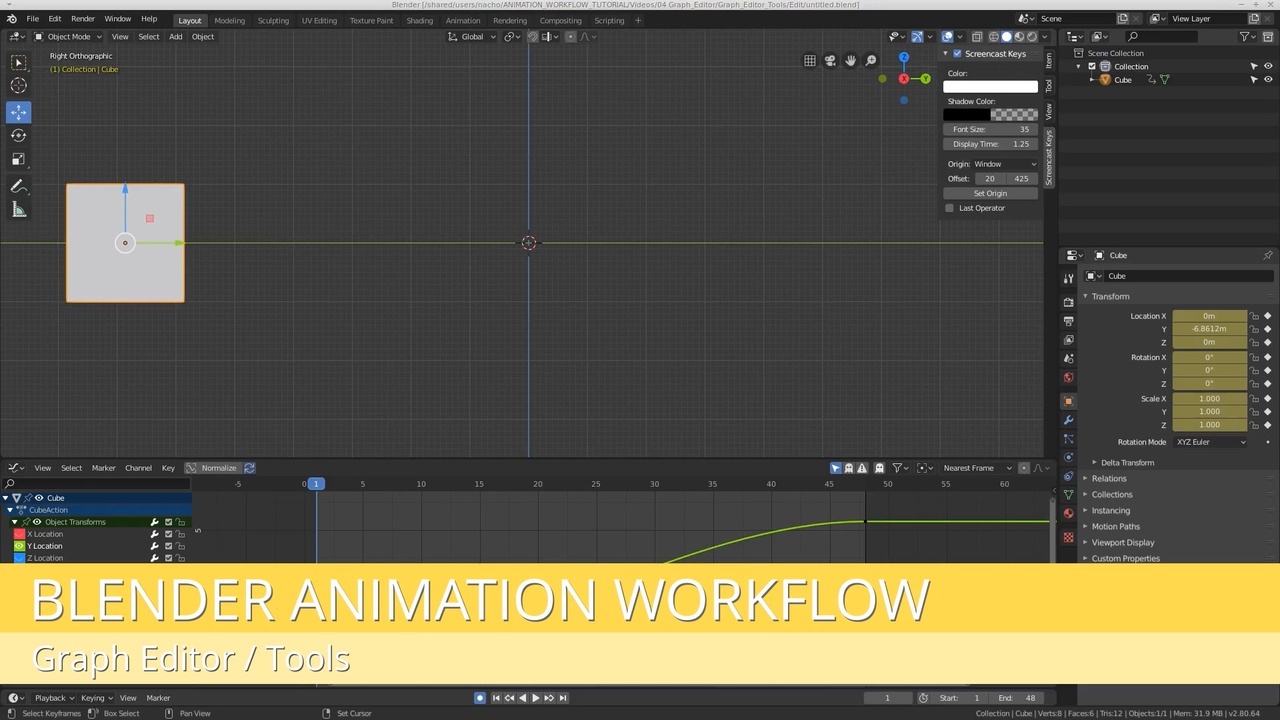
Task: Open the Channel menu in the Graph Editor
Action: (138, 467)
